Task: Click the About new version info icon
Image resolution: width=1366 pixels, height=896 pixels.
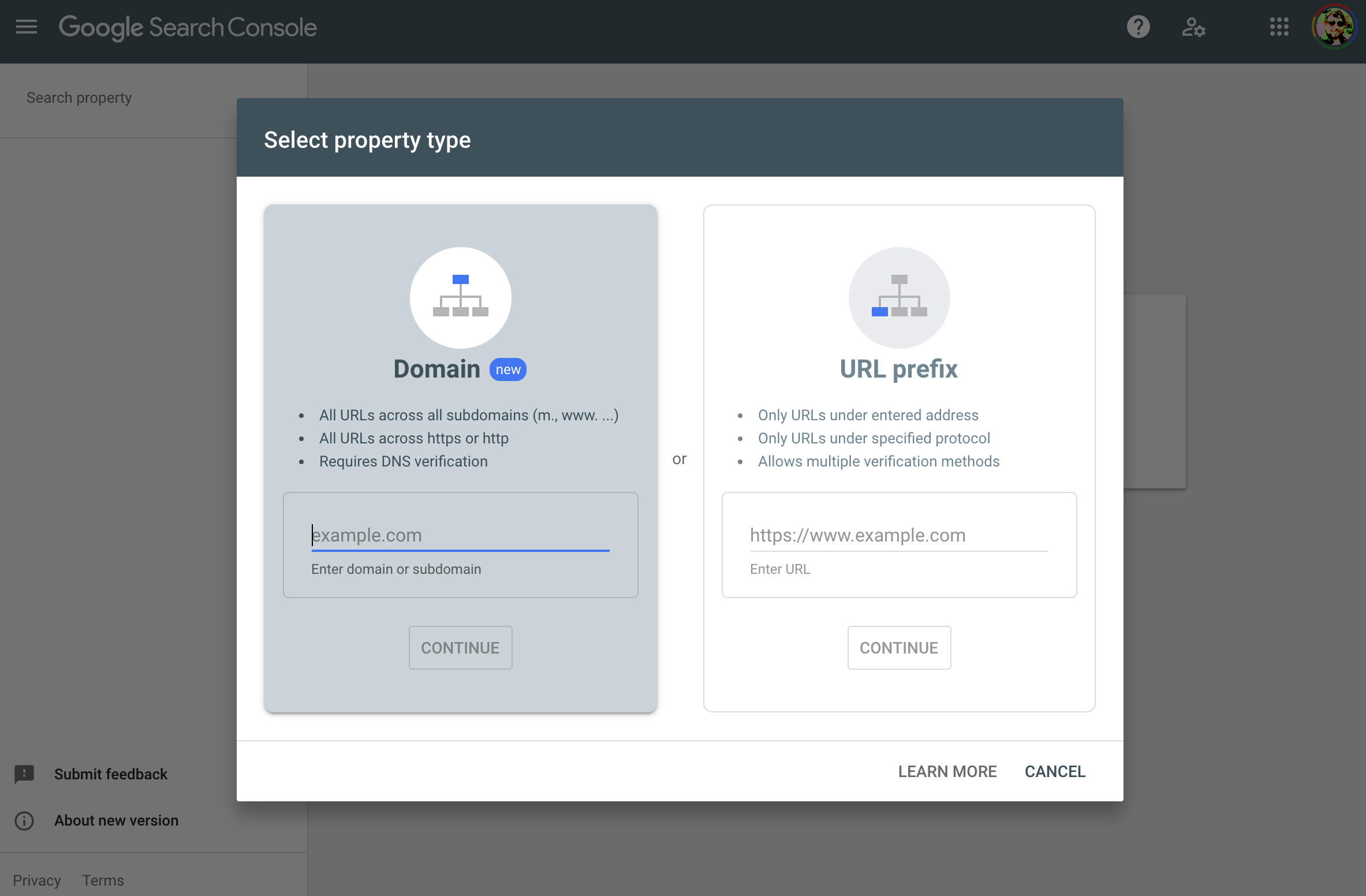Action: click(24, 820)
